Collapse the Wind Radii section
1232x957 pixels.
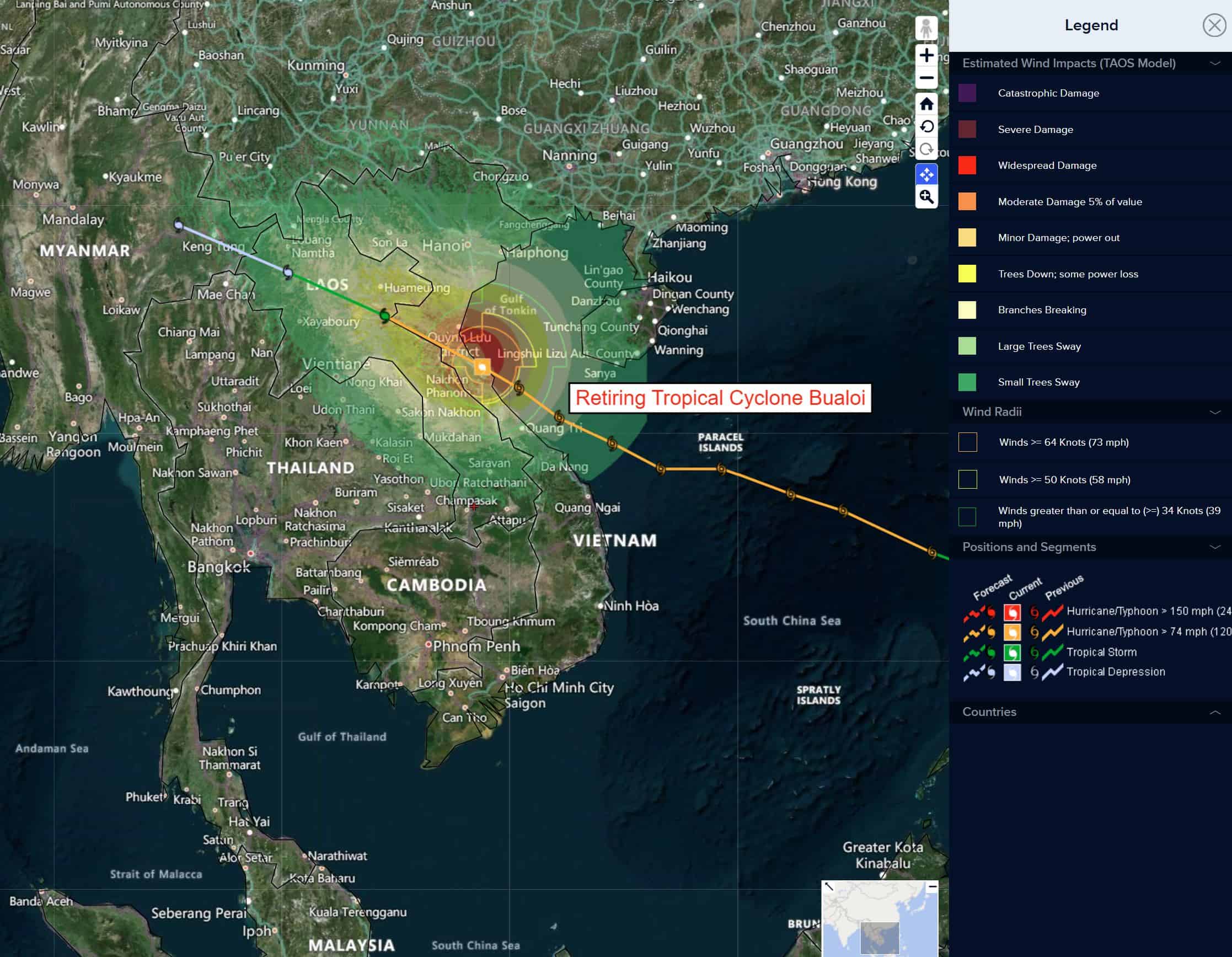[x=1215, y=412]
